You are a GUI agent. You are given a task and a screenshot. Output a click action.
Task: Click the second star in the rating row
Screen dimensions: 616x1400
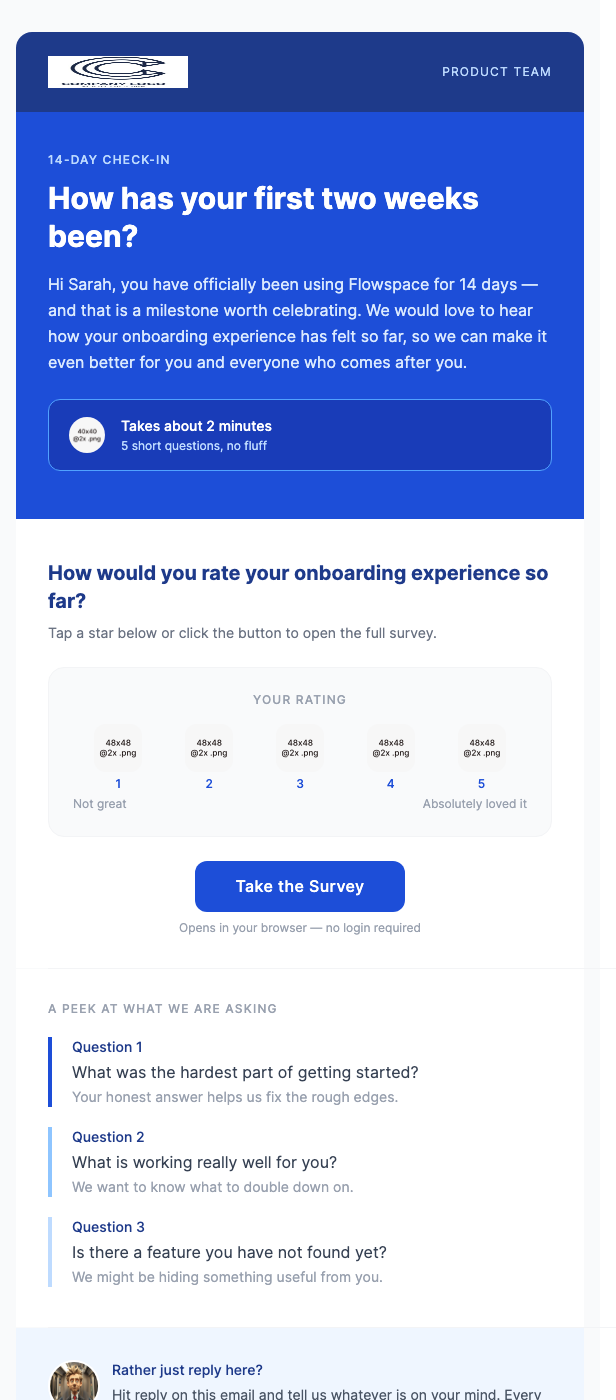coord(209,746)
